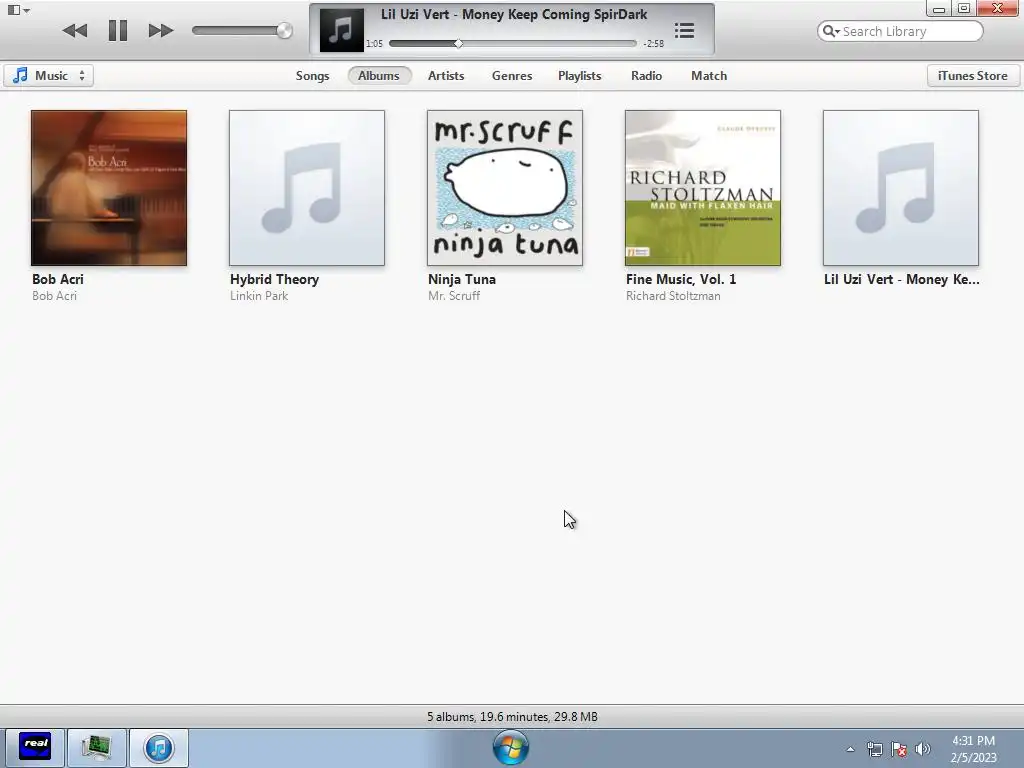Open the Action Center flag icon
Viewport: 1024px width, 768px height.
click(x=899, y=749)
